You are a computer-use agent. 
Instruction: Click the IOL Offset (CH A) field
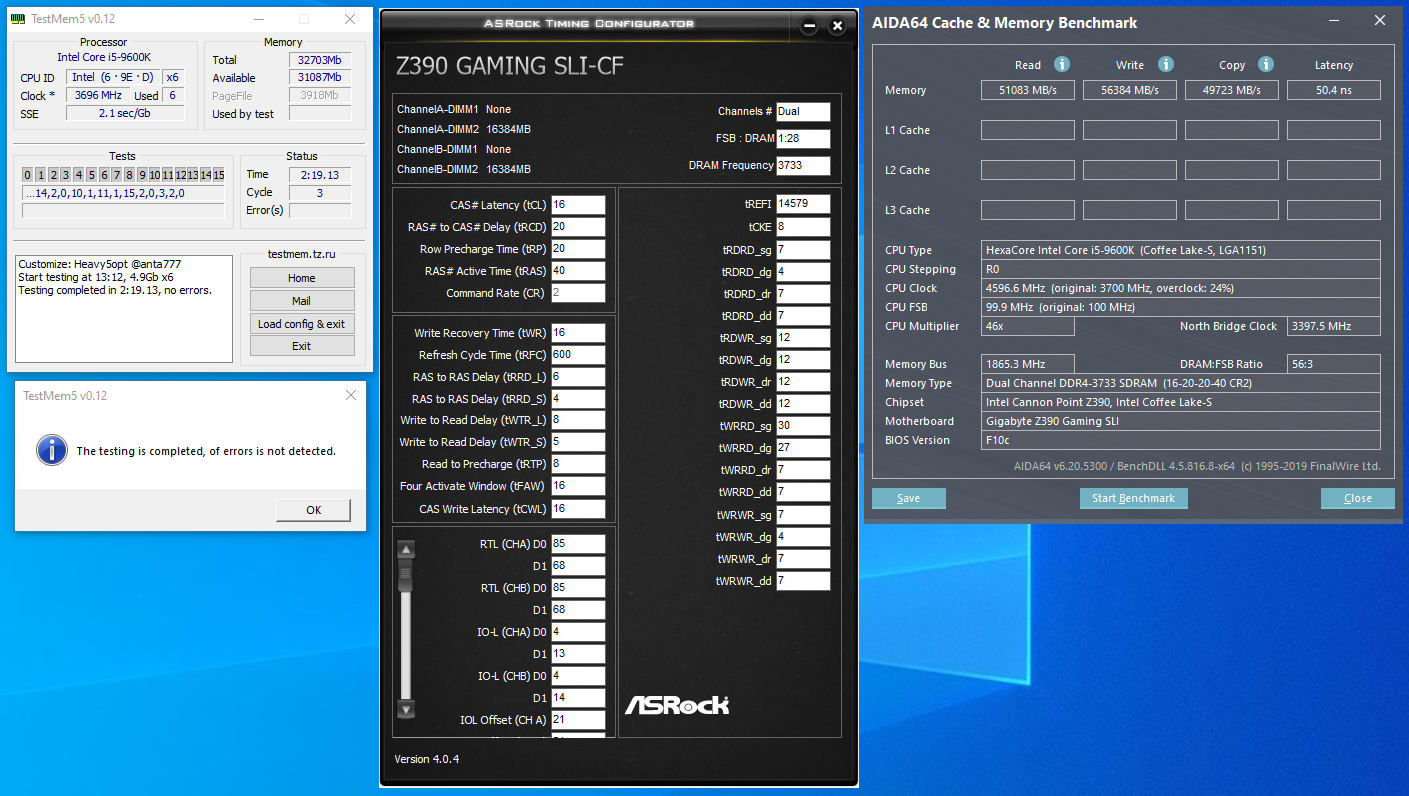pyautogui.click(x=578, y=720)
